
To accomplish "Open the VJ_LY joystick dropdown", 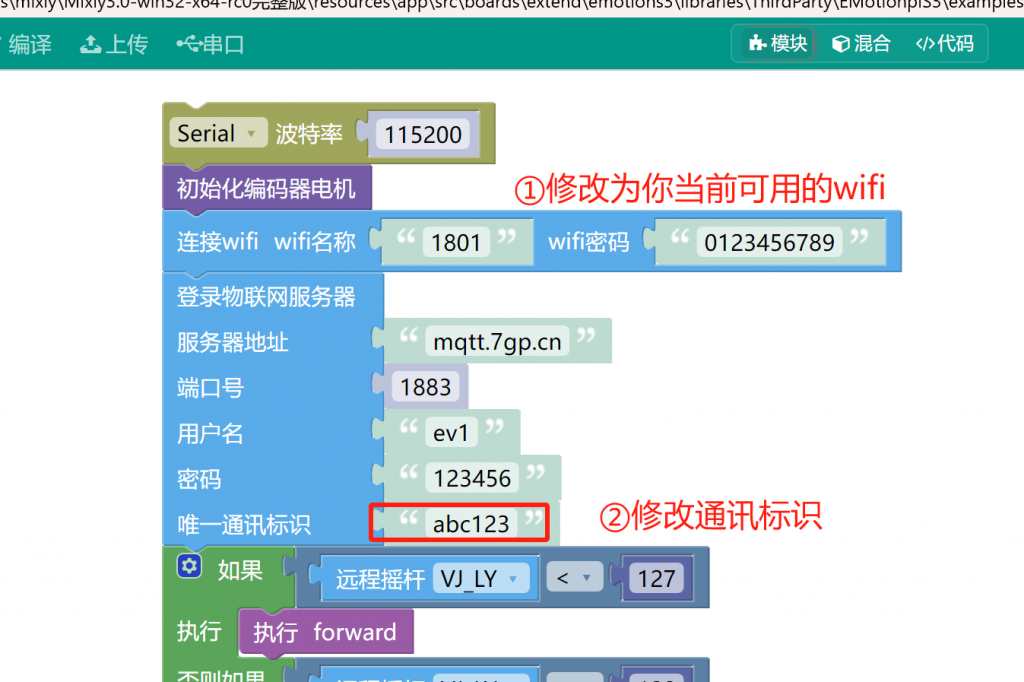I will click(481, 579).
